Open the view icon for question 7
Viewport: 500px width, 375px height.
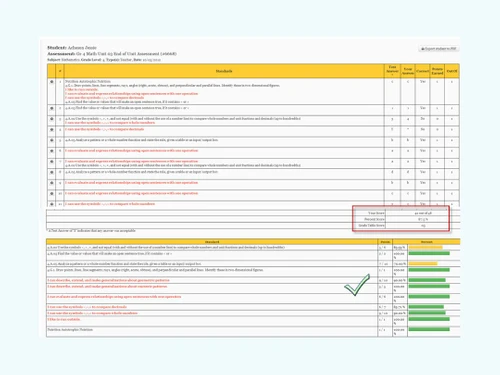point(52,162)
